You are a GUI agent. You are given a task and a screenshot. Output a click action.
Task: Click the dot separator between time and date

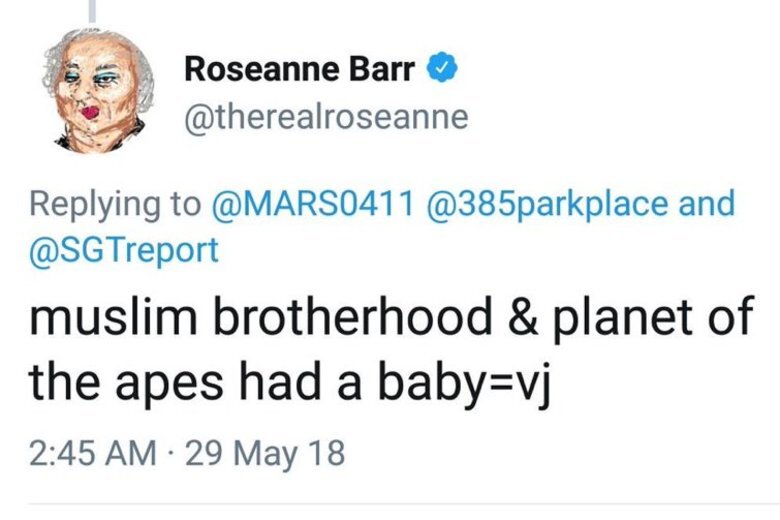(171, 454)
